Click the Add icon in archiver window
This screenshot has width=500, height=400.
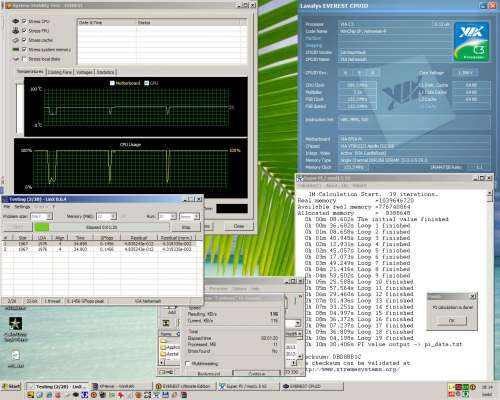[172, 309]
